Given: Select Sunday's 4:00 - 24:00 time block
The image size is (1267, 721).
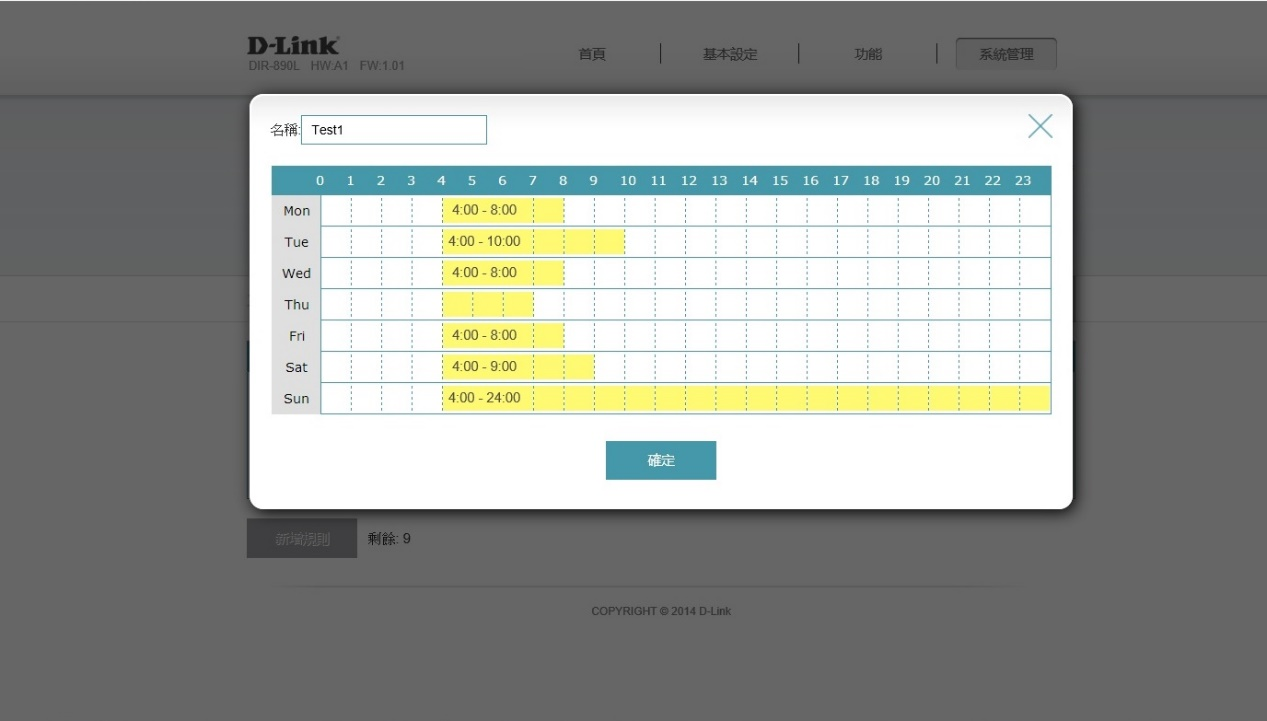Looking at the screenshot, I should [745, 398].
